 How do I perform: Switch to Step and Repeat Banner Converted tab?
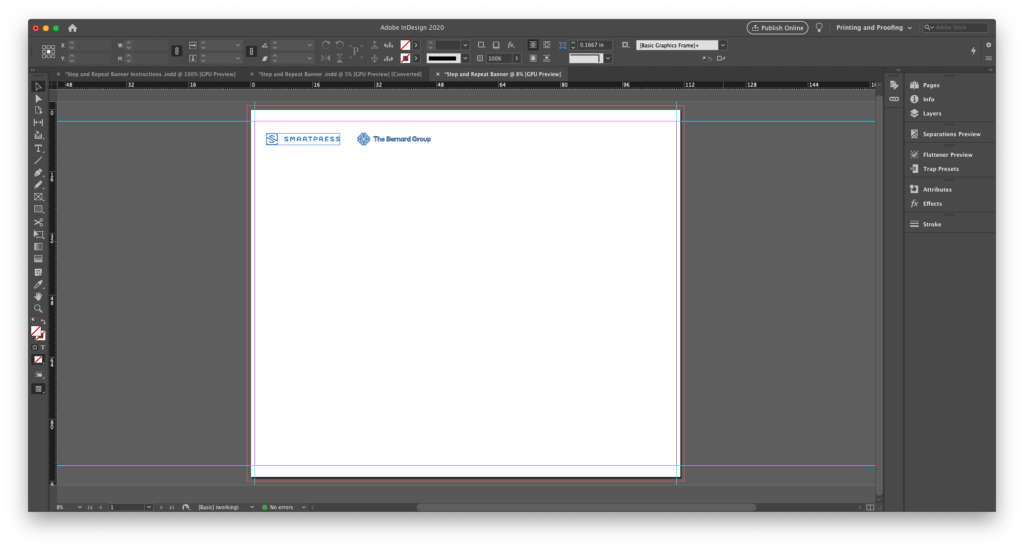[340, 74]
